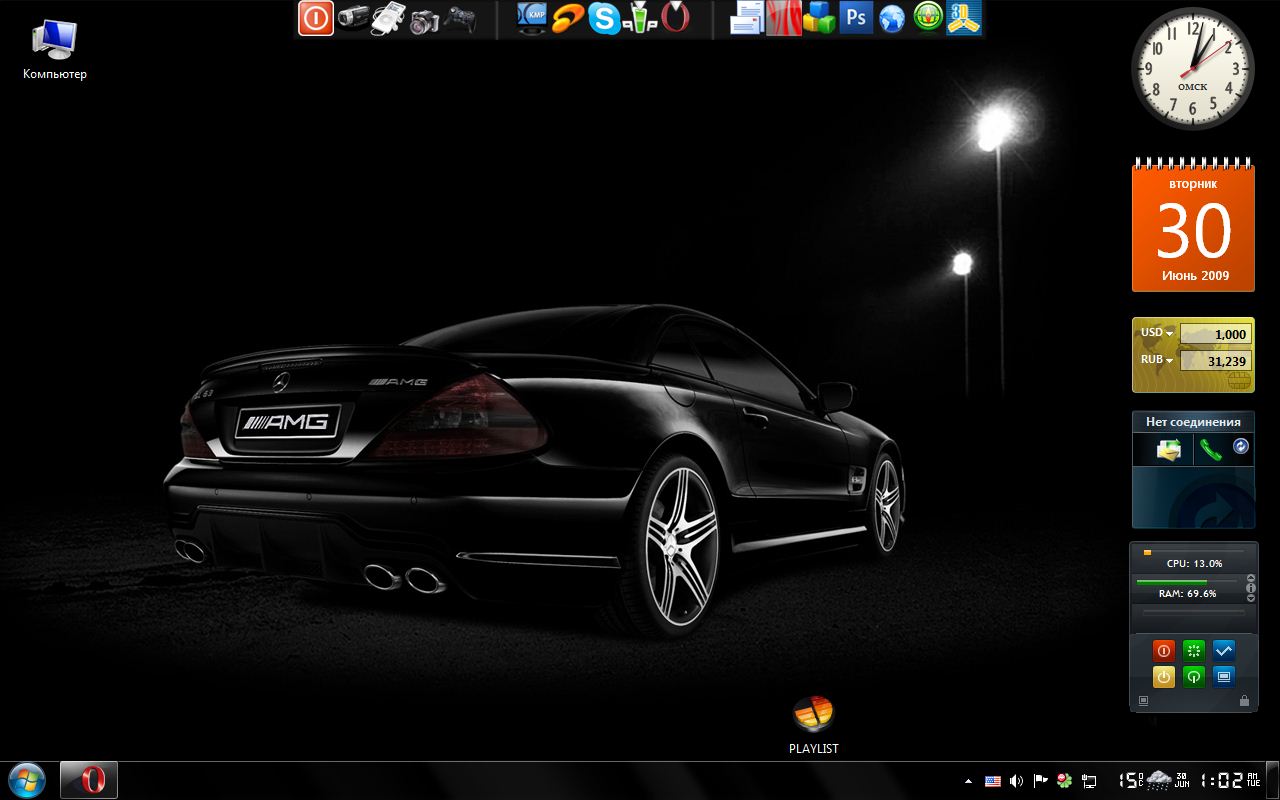Open the PLAYLIST desktop shortcut
This screenshot has width=1280, height=800.
[813, 714]
